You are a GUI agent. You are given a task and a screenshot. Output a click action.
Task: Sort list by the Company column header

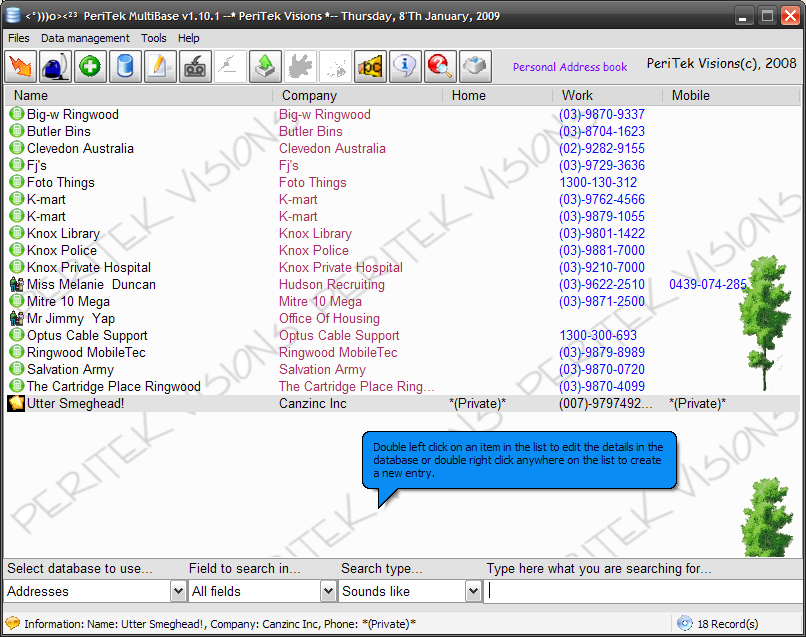point(357,96)
